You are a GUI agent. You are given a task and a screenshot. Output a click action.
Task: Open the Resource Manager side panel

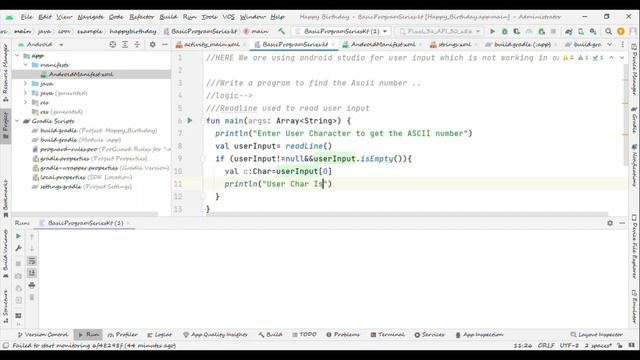pyautogui.click(x=5, y=73)
